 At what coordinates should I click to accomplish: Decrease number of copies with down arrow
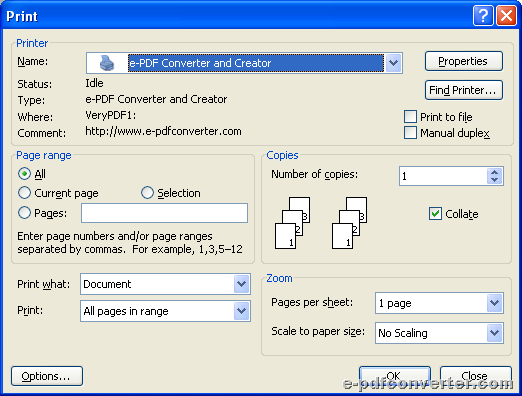(x=495, y=180)
